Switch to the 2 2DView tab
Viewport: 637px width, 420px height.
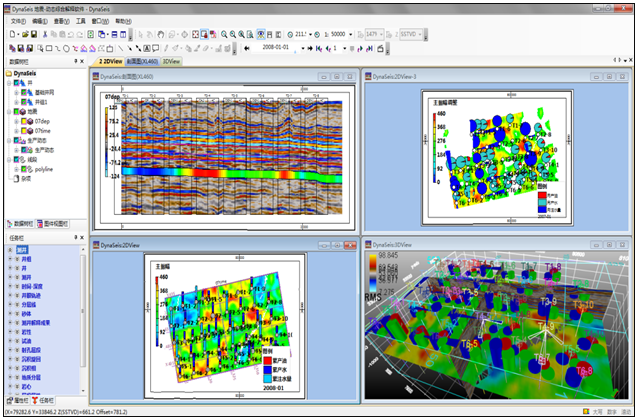point(109,61)
